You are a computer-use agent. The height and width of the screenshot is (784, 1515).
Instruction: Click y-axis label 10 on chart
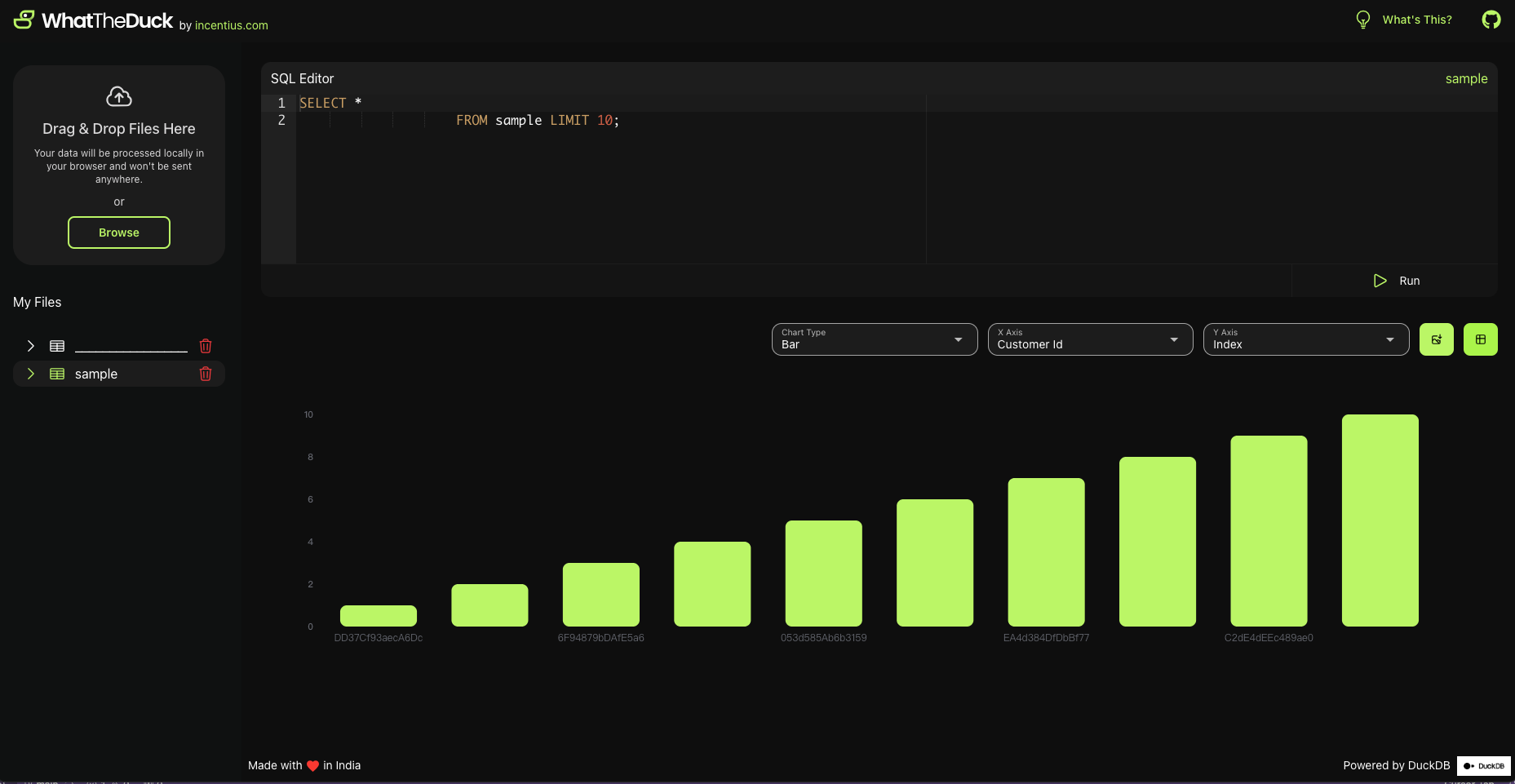click(x=308, y=414)
